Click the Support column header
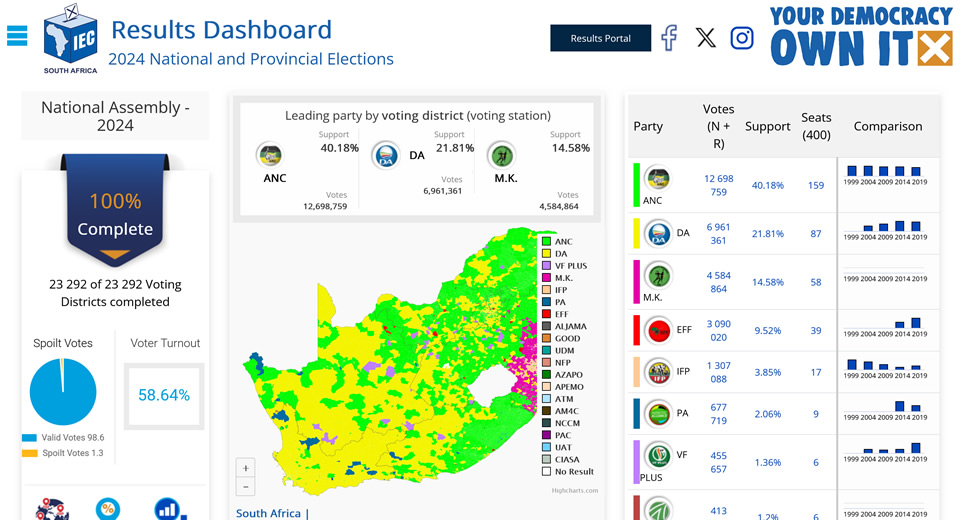The image size is (960, 520). pos(768,126)
